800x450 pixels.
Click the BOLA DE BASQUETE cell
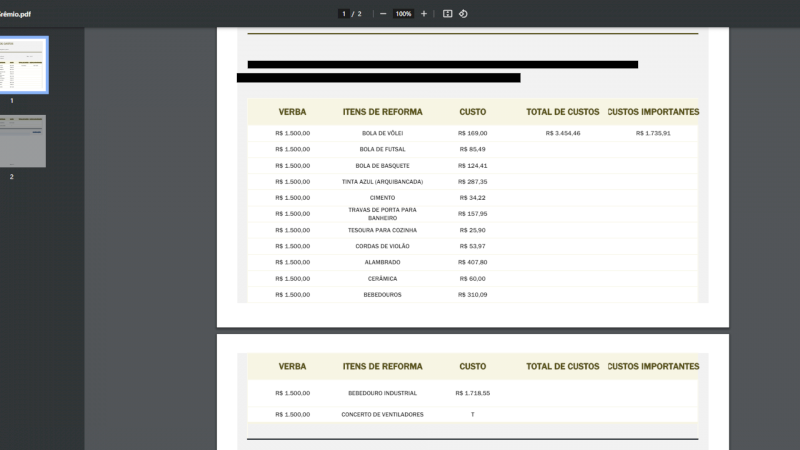[x=383, y=165]
